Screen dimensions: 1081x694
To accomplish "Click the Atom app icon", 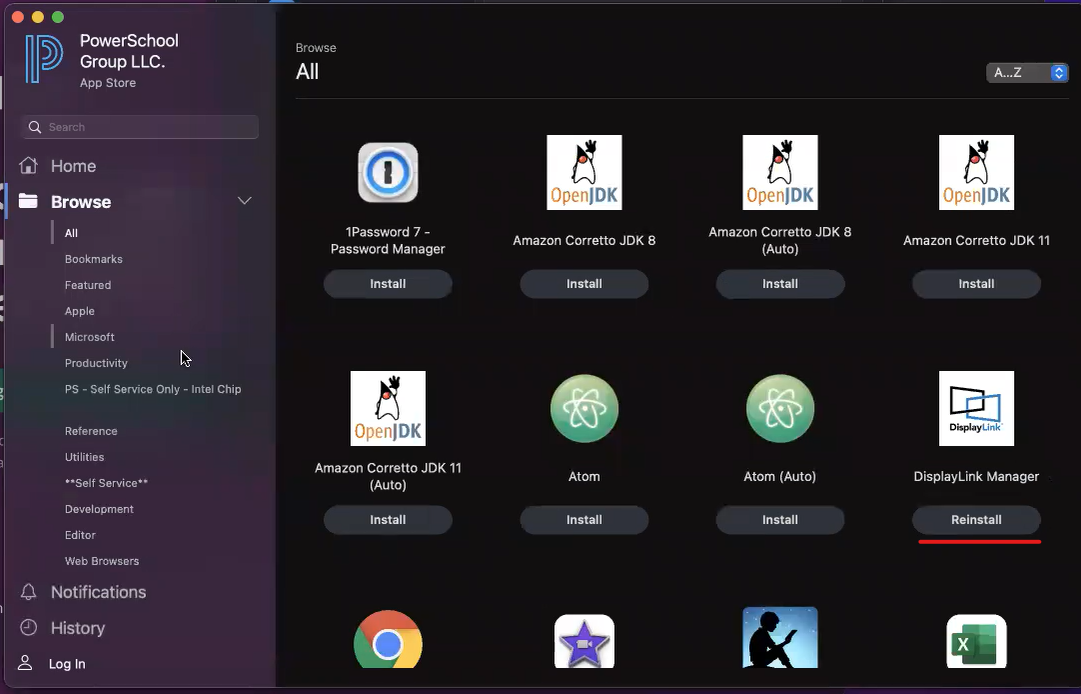I will (x=584, y=409).
